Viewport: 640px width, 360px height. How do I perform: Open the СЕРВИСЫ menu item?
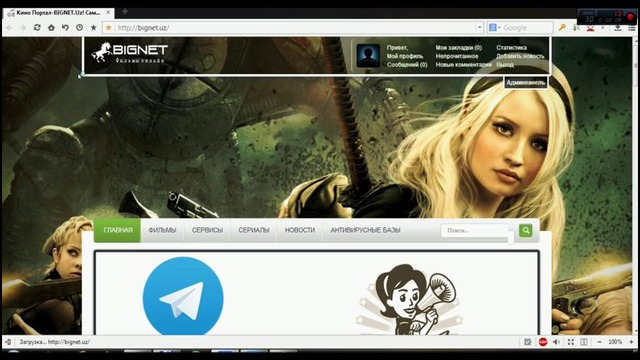click(207, 230)
